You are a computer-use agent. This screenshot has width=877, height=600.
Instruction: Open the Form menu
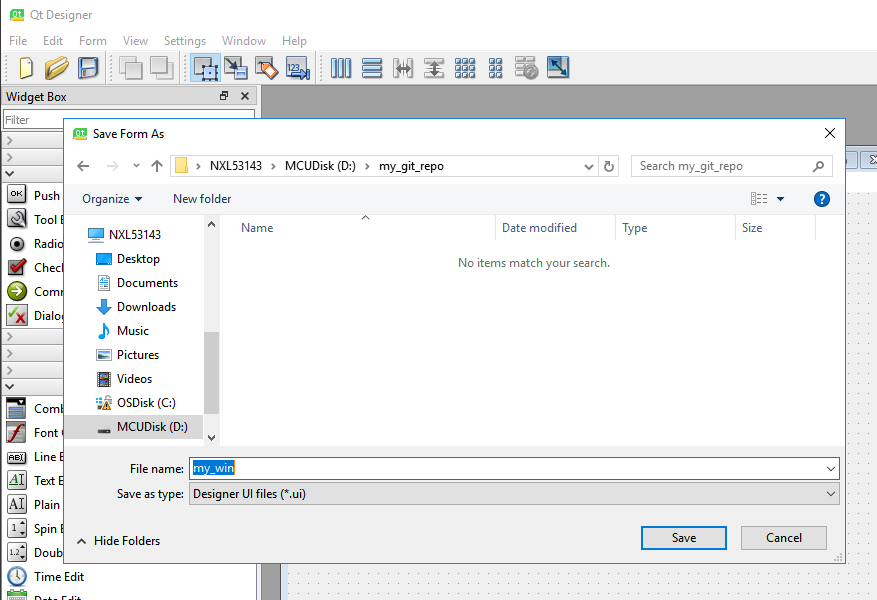(93, 41)
